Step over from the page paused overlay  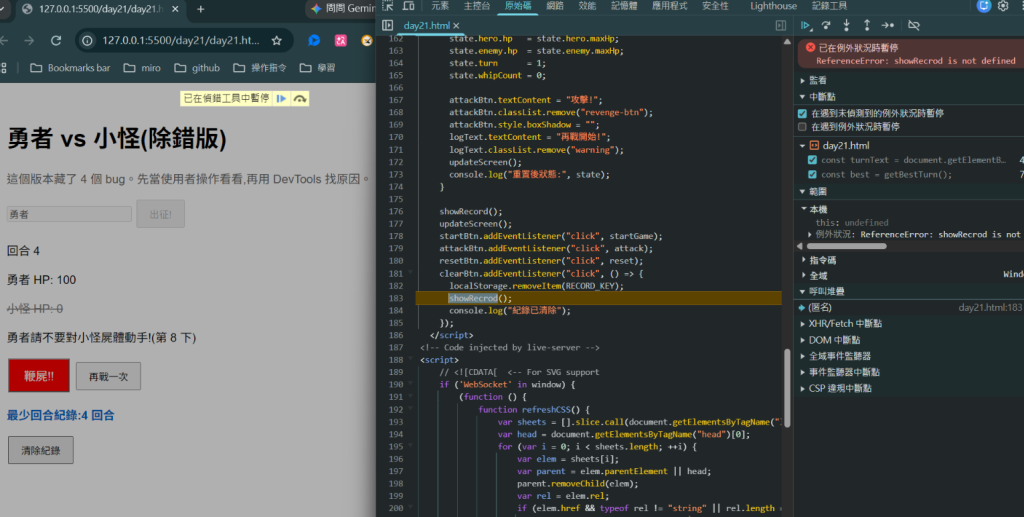(300, 99)
